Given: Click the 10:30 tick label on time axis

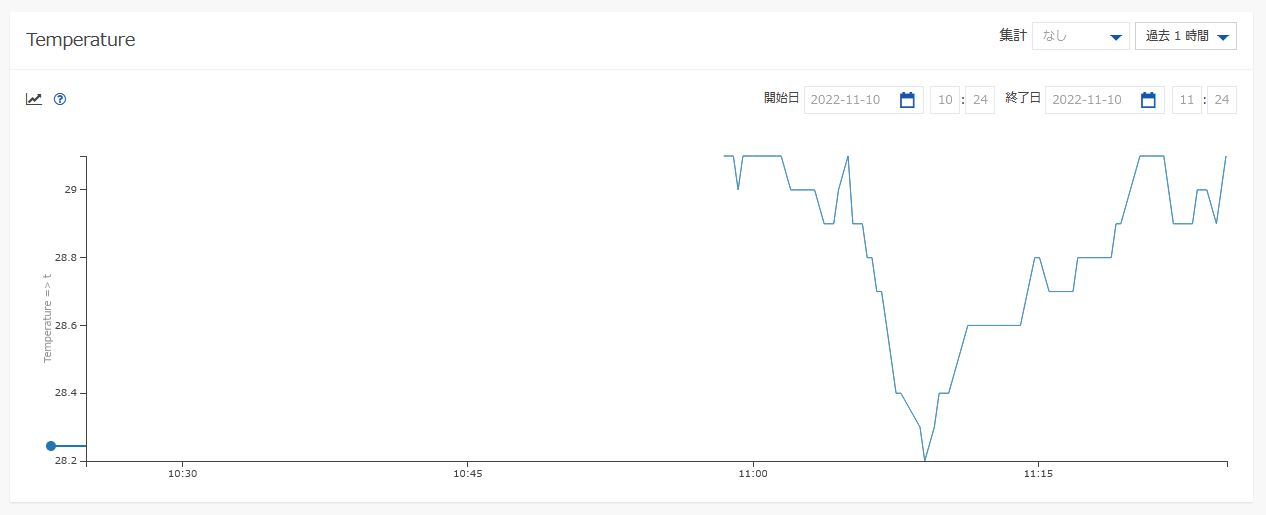Looking at the screenshot, I should 182,475.
